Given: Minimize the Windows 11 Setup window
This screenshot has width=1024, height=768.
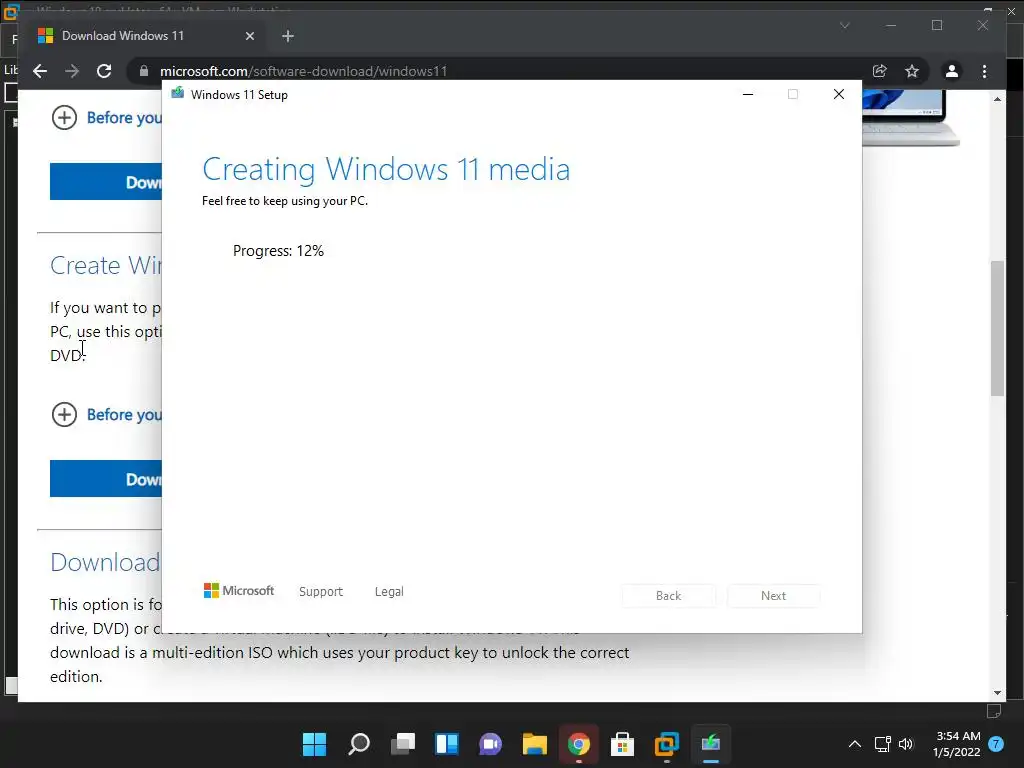Looking at the screenshot, I should point(748,95).
